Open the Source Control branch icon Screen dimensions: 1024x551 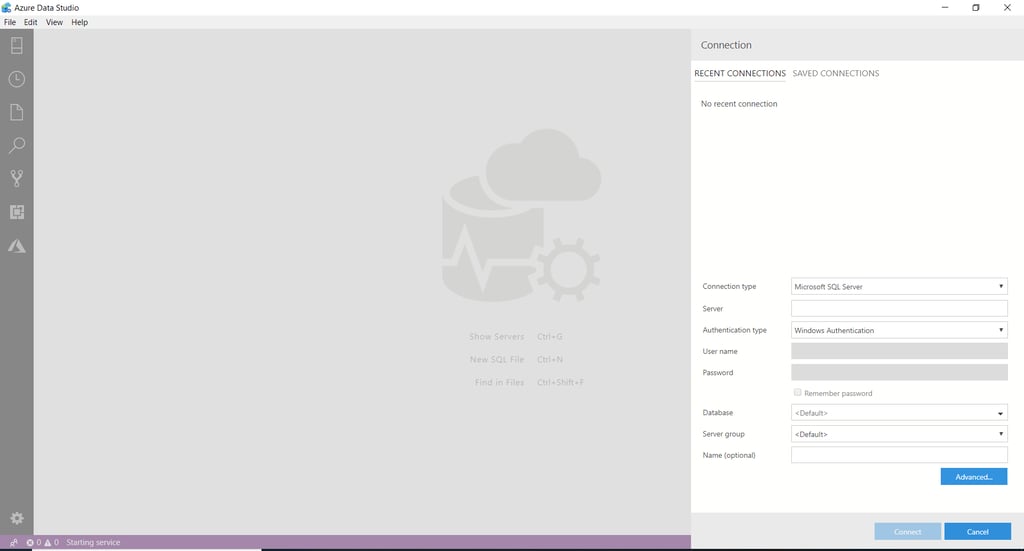17,178
